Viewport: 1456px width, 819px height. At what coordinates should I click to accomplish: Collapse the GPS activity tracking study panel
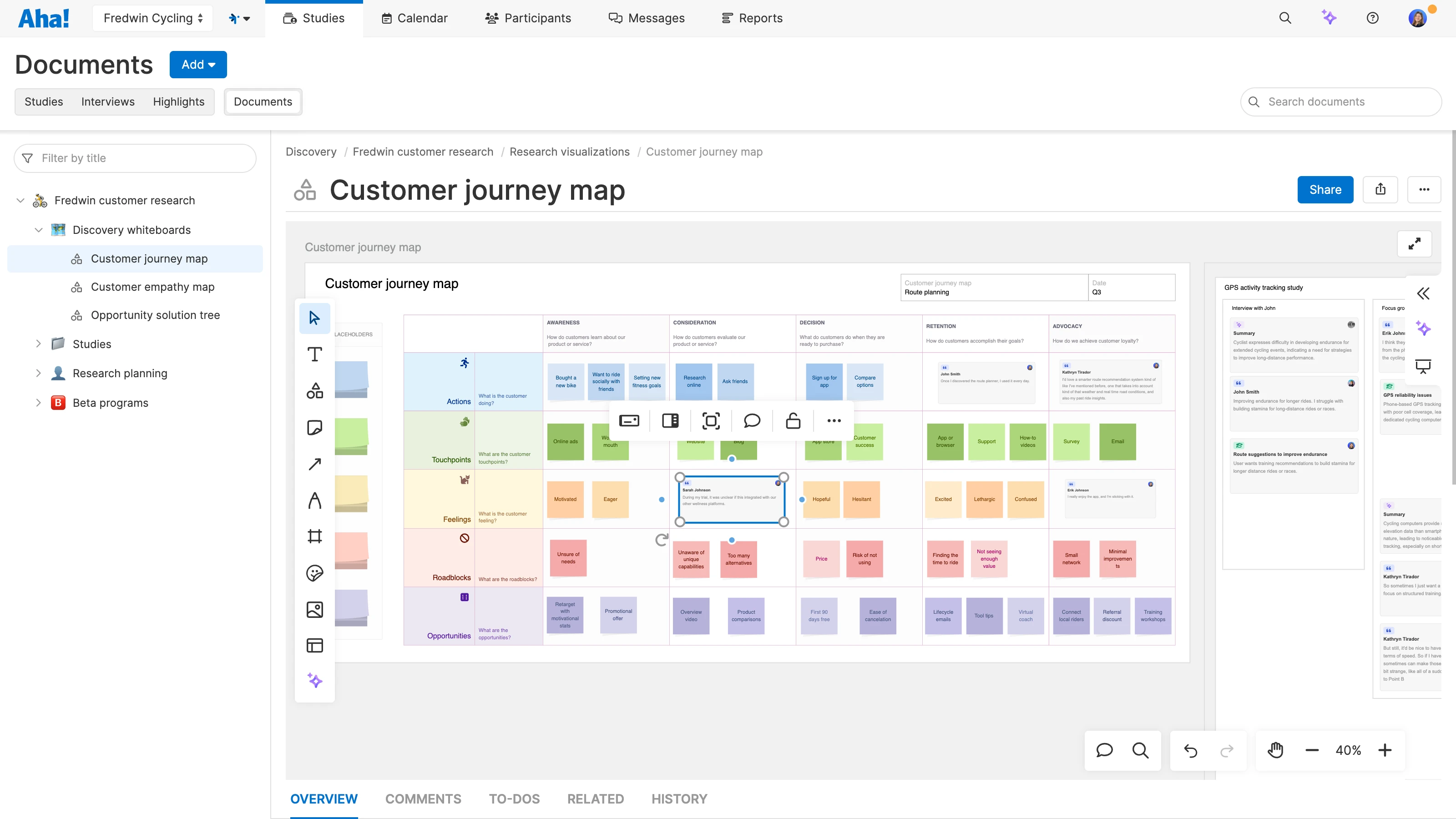click(x=1424, y=293)
